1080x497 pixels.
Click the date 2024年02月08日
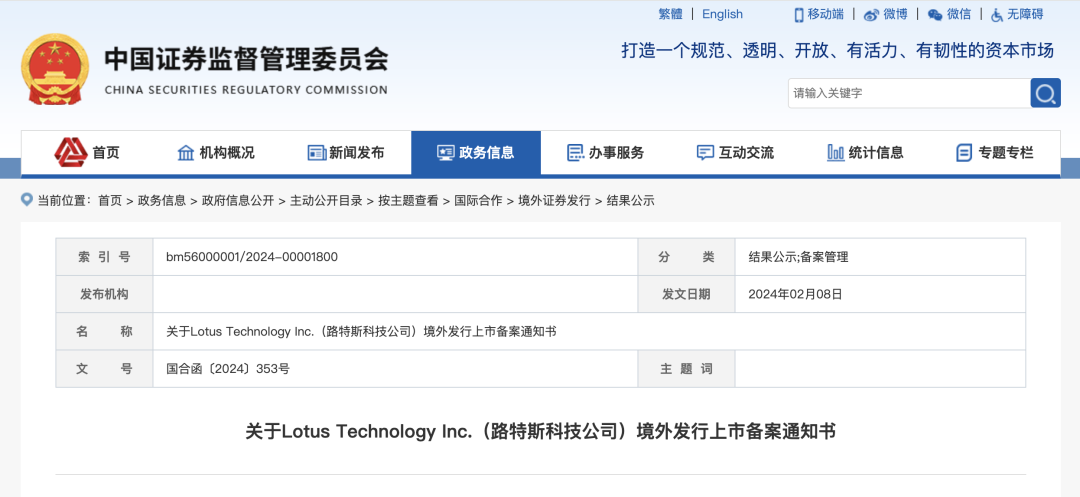click(x=796, y=295)
